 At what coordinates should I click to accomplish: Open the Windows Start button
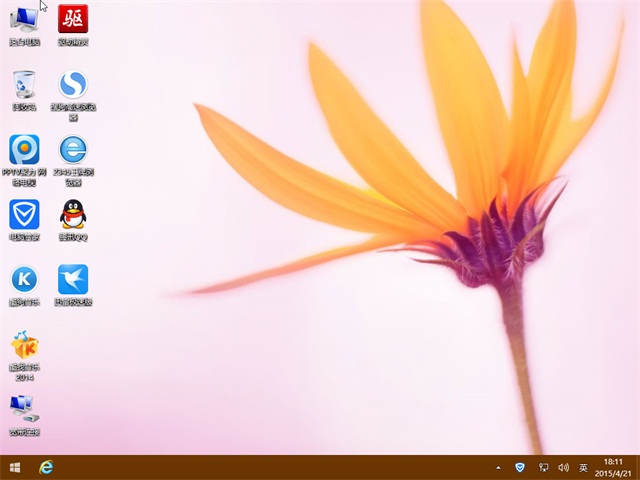tap(15, 468)
